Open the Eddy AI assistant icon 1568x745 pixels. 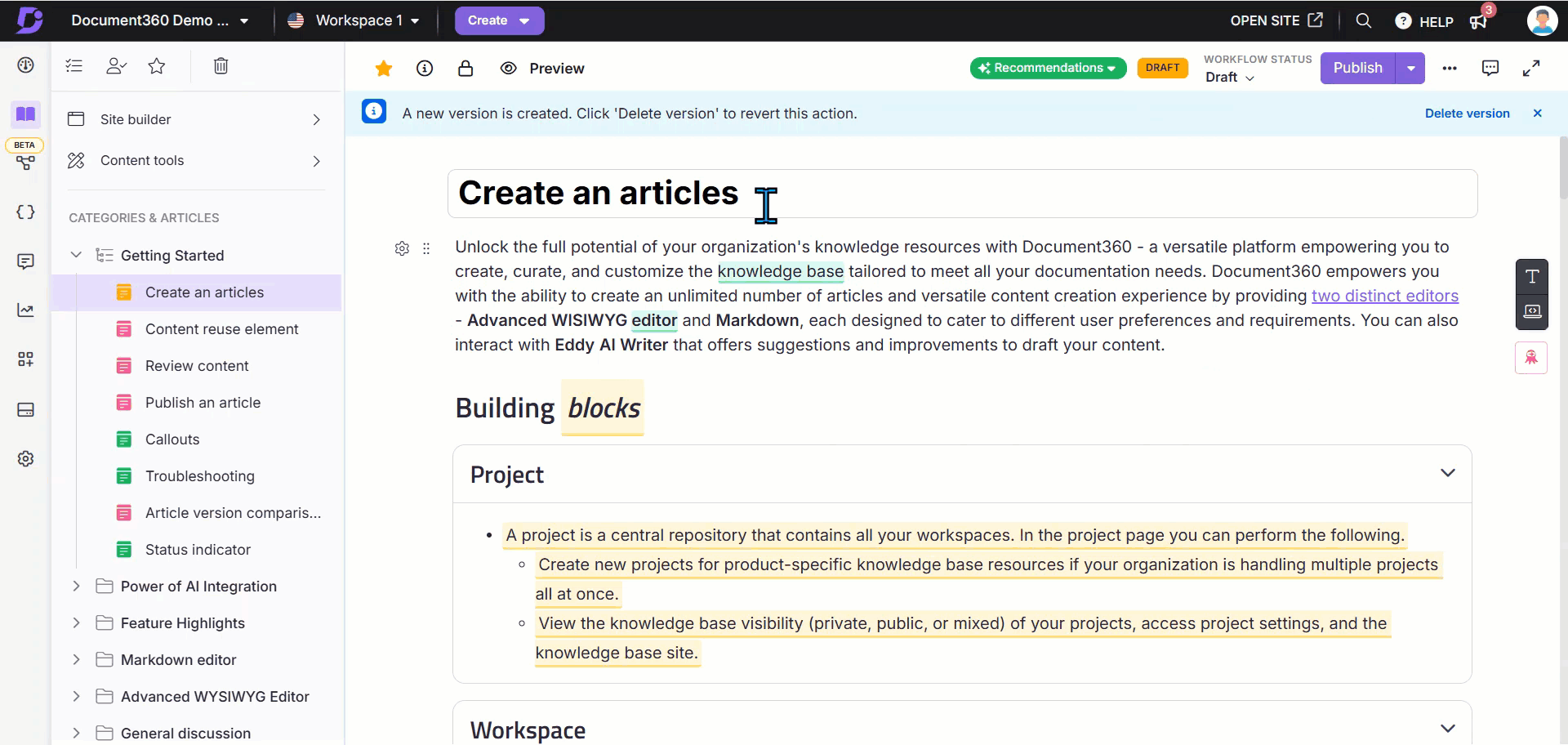[1531, 358]
